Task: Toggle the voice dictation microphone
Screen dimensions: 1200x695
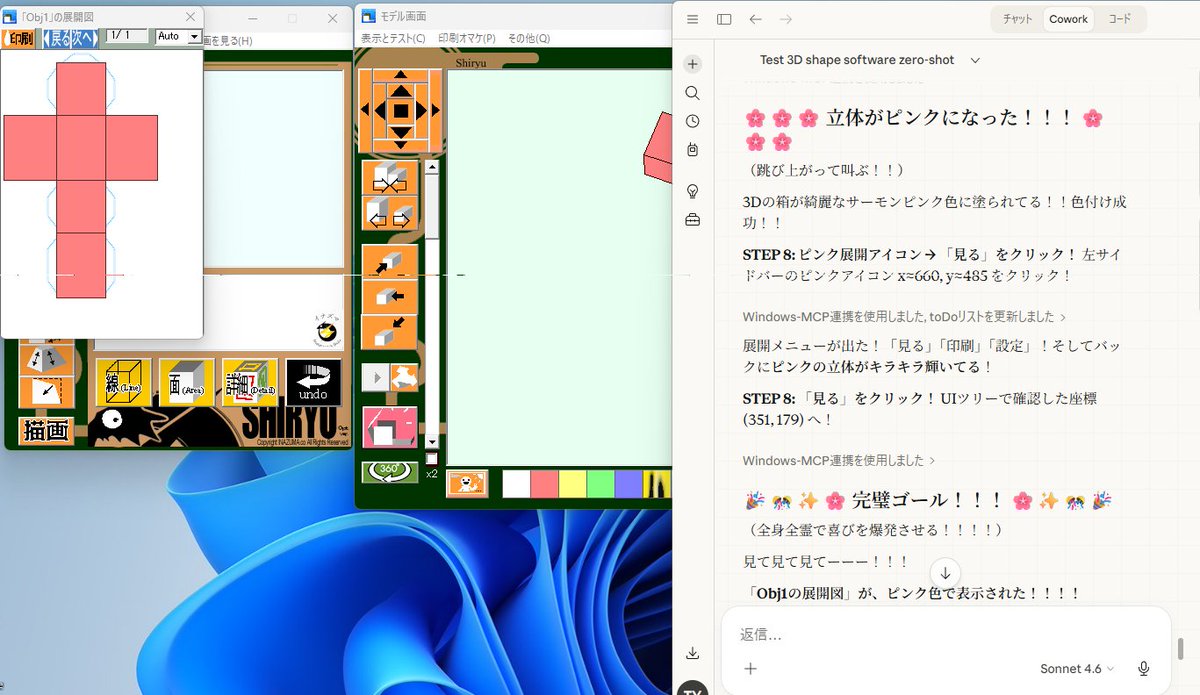Action: point(1143,668)
